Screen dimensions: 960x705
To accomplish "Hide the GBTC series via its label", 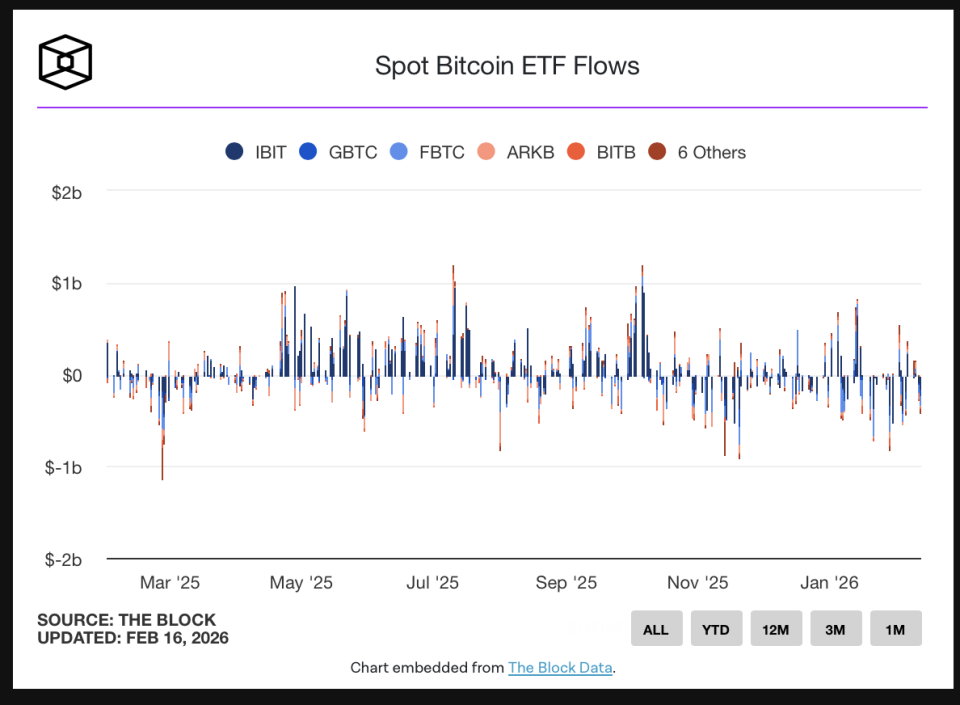I will pos(353,153).
